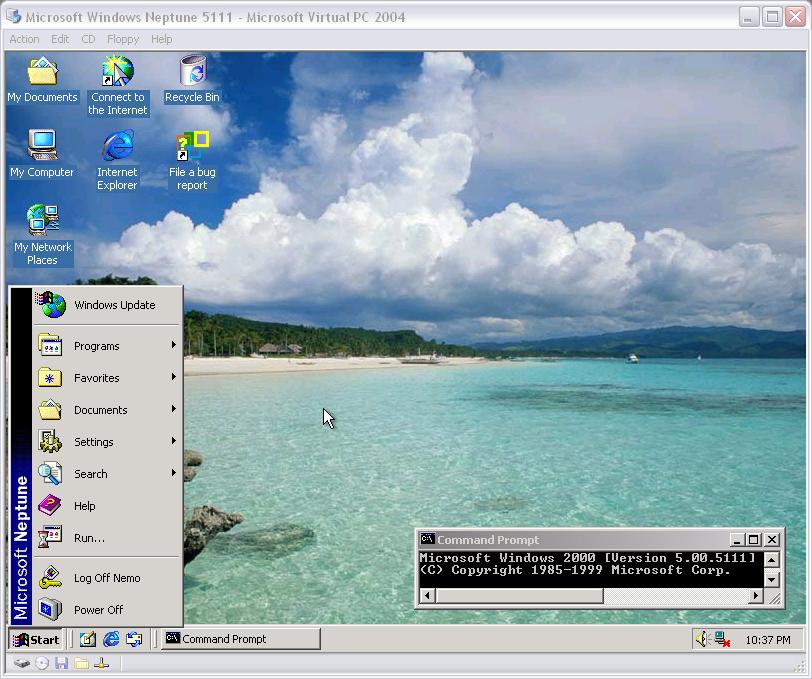The height and width of the screenshot is (679, 812).
Task: Open the Virtual PC Floppy menu
Action: 123,39
